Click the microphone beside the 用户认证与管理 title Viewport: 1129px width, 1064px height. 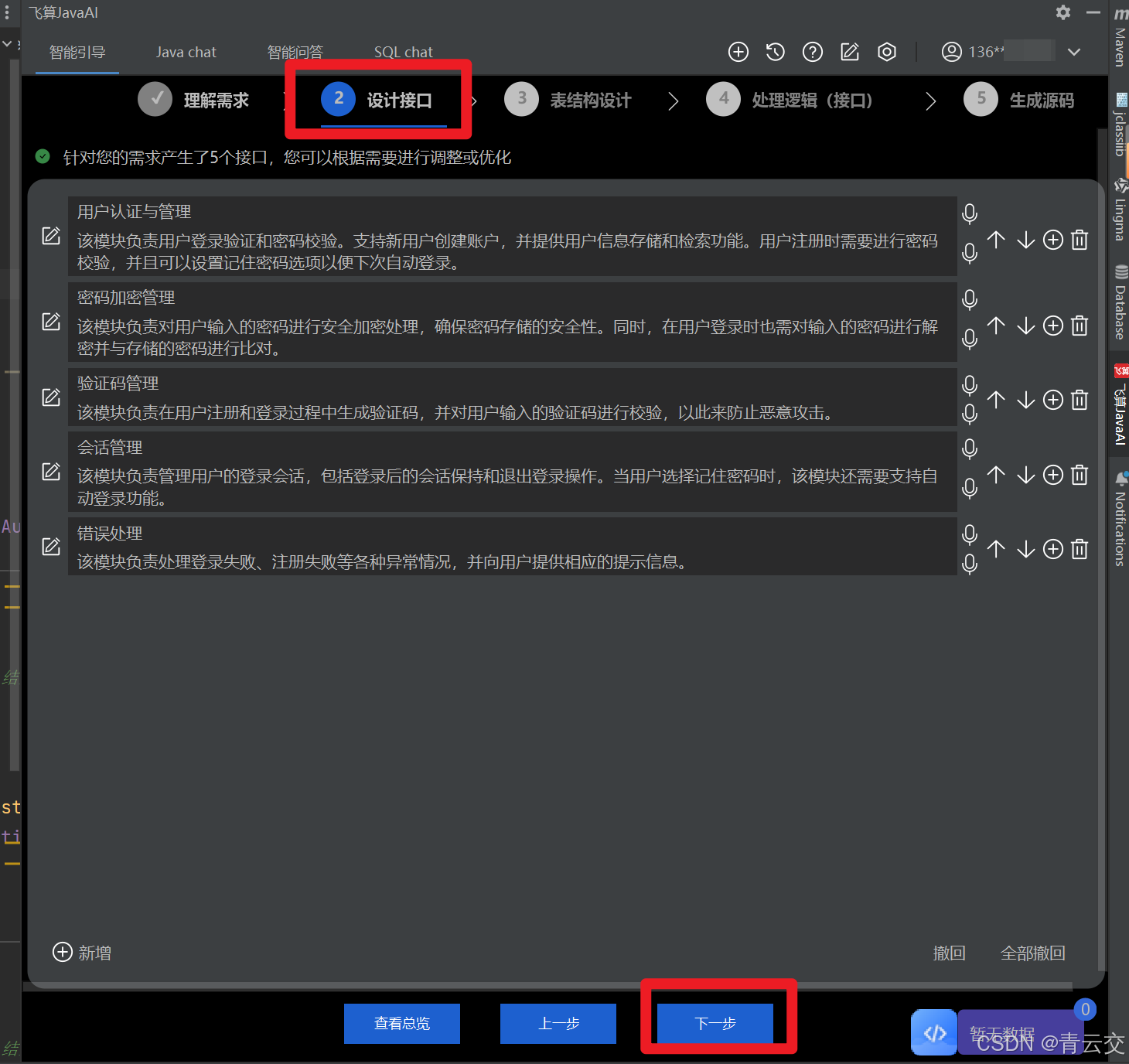click(970, 213)
